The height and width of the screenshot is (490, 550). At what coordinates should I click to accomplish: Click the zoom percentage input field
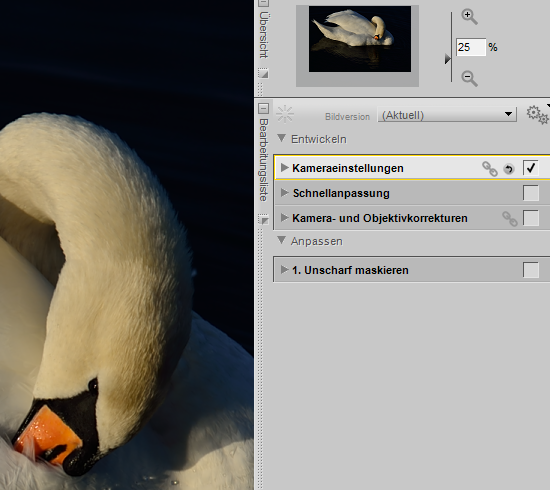point(471,47)
